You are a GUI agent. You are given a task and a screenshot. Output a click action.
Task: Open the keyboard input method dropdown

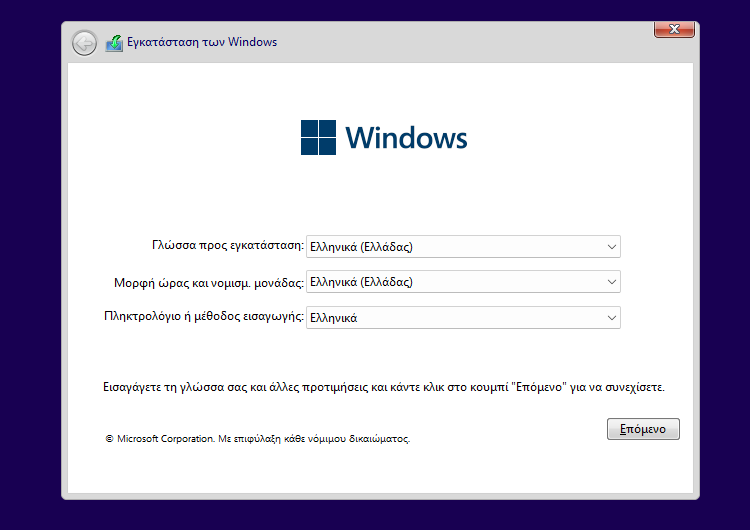point(463,318)
